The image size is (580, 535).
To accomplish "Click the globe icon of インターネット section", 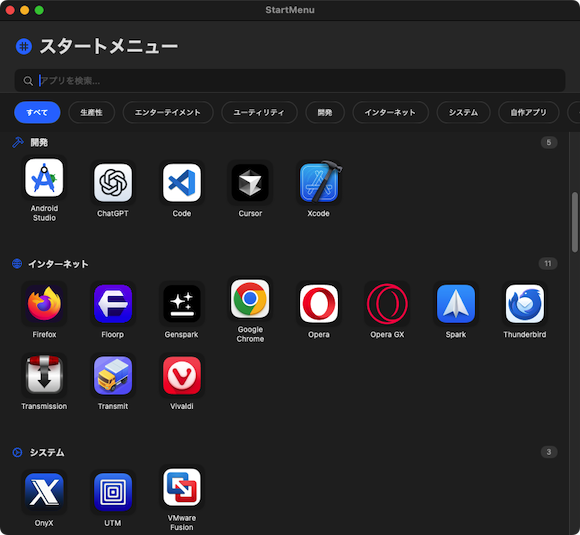I will [17, 264].
